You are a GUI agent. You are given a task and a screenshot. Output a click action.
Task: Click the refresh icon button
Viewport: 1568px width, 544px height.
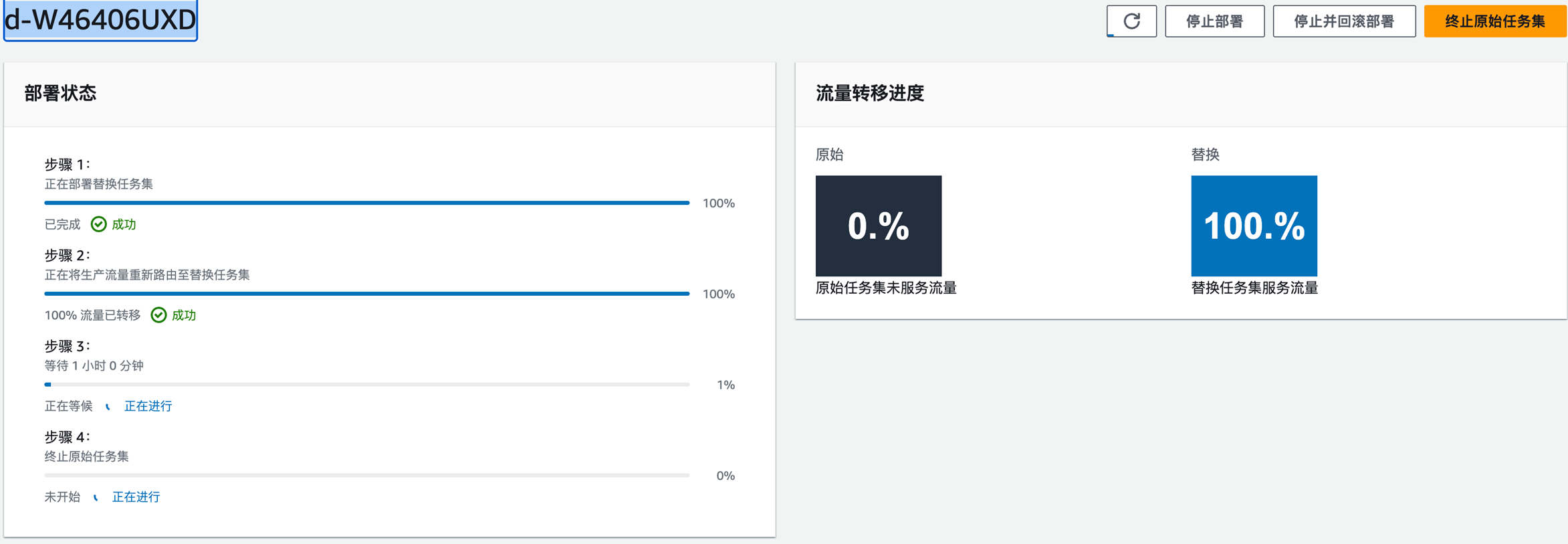coord(1131,21)
